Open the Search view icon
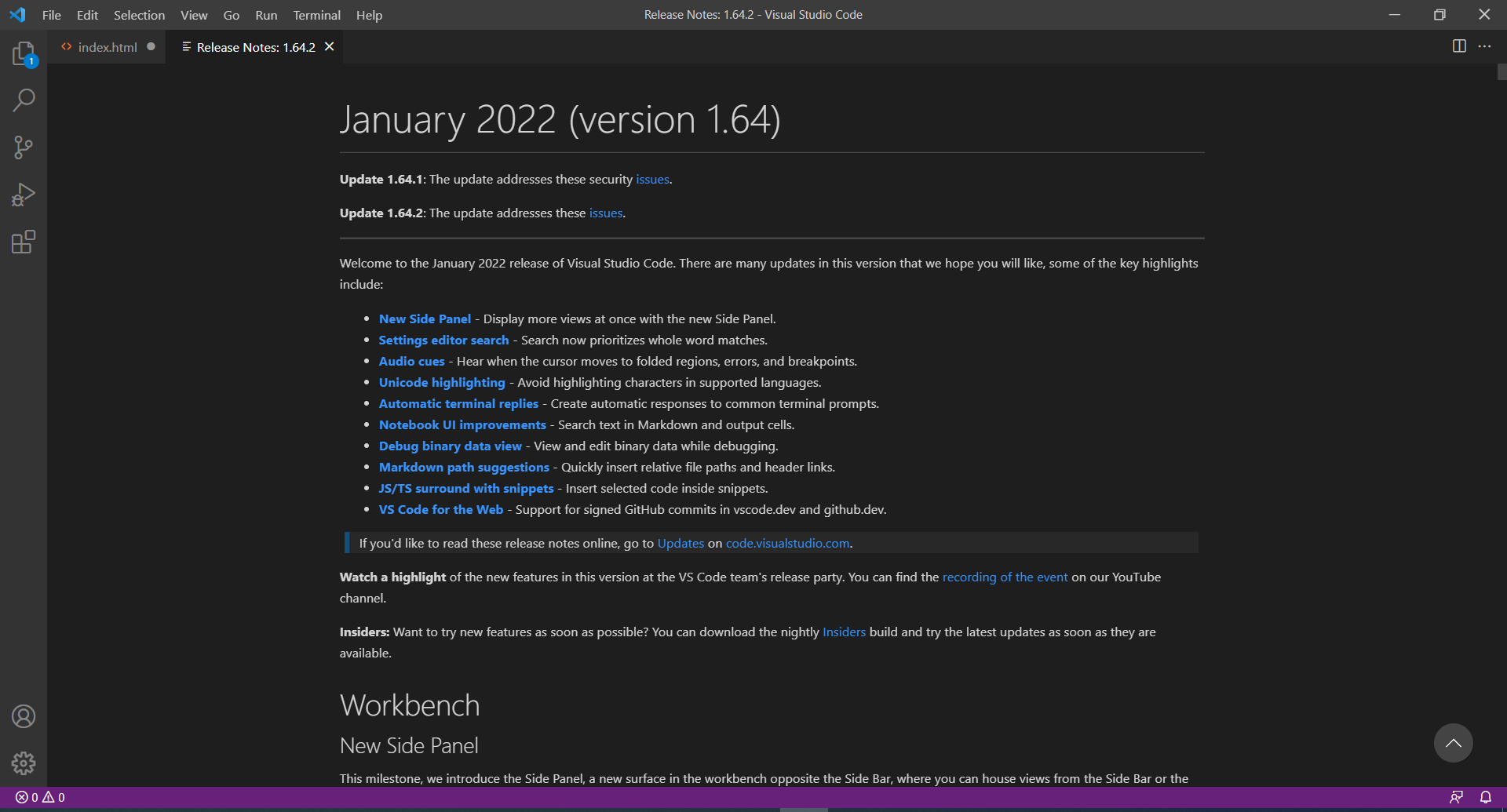The image size is (1507, 812). pyautogui.click(x=24, y=100)
